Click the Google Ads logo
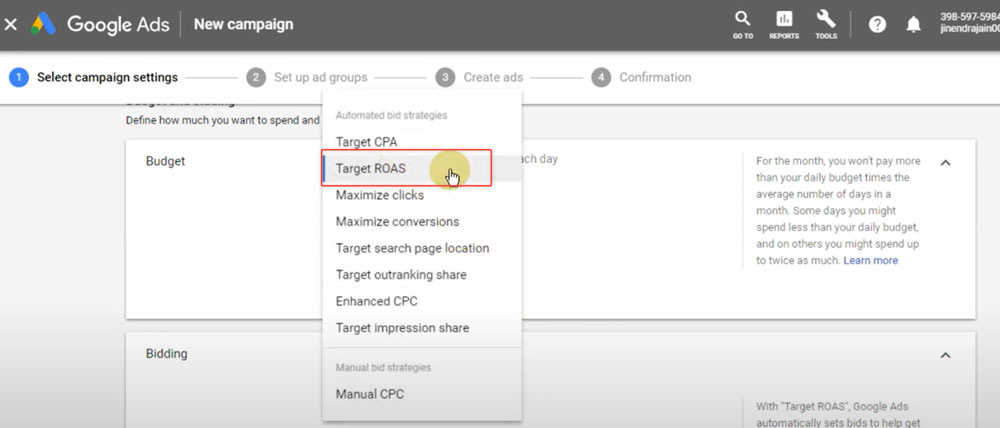This screenshot has height=428, width=1000. click(x=100, y=25)
